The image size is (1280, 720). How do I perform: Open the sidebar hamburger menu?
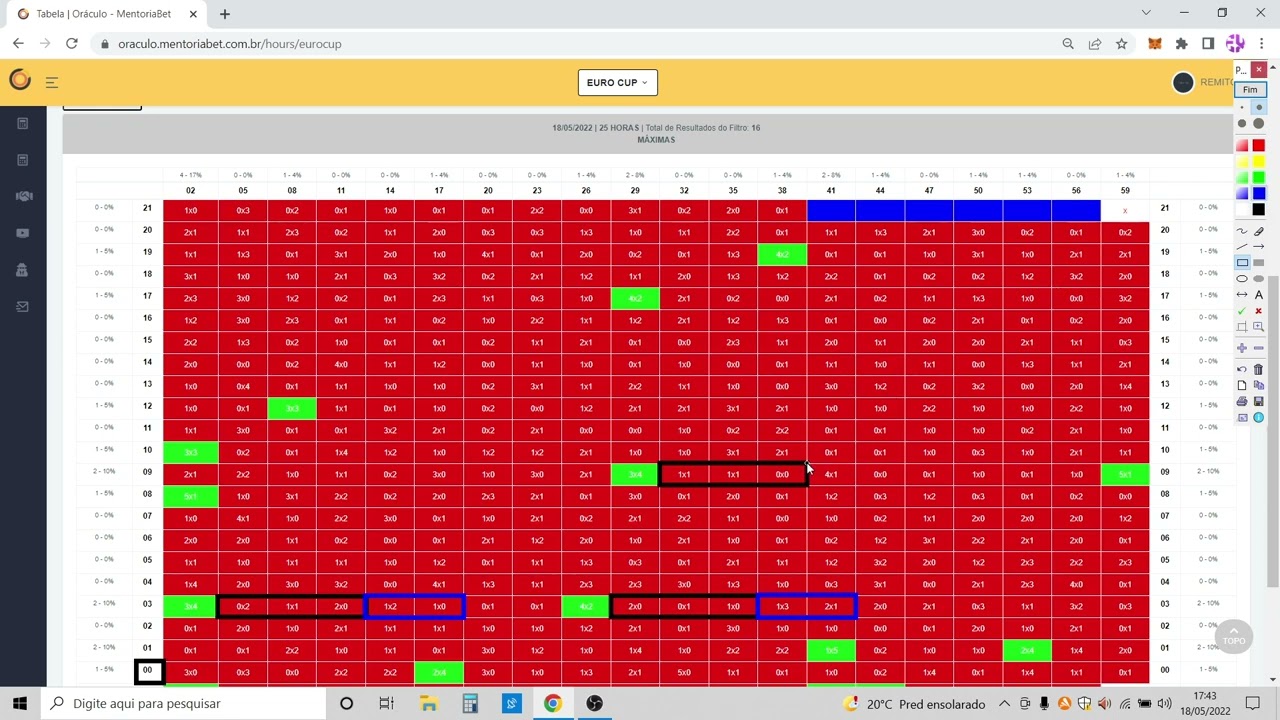(52, 82)
